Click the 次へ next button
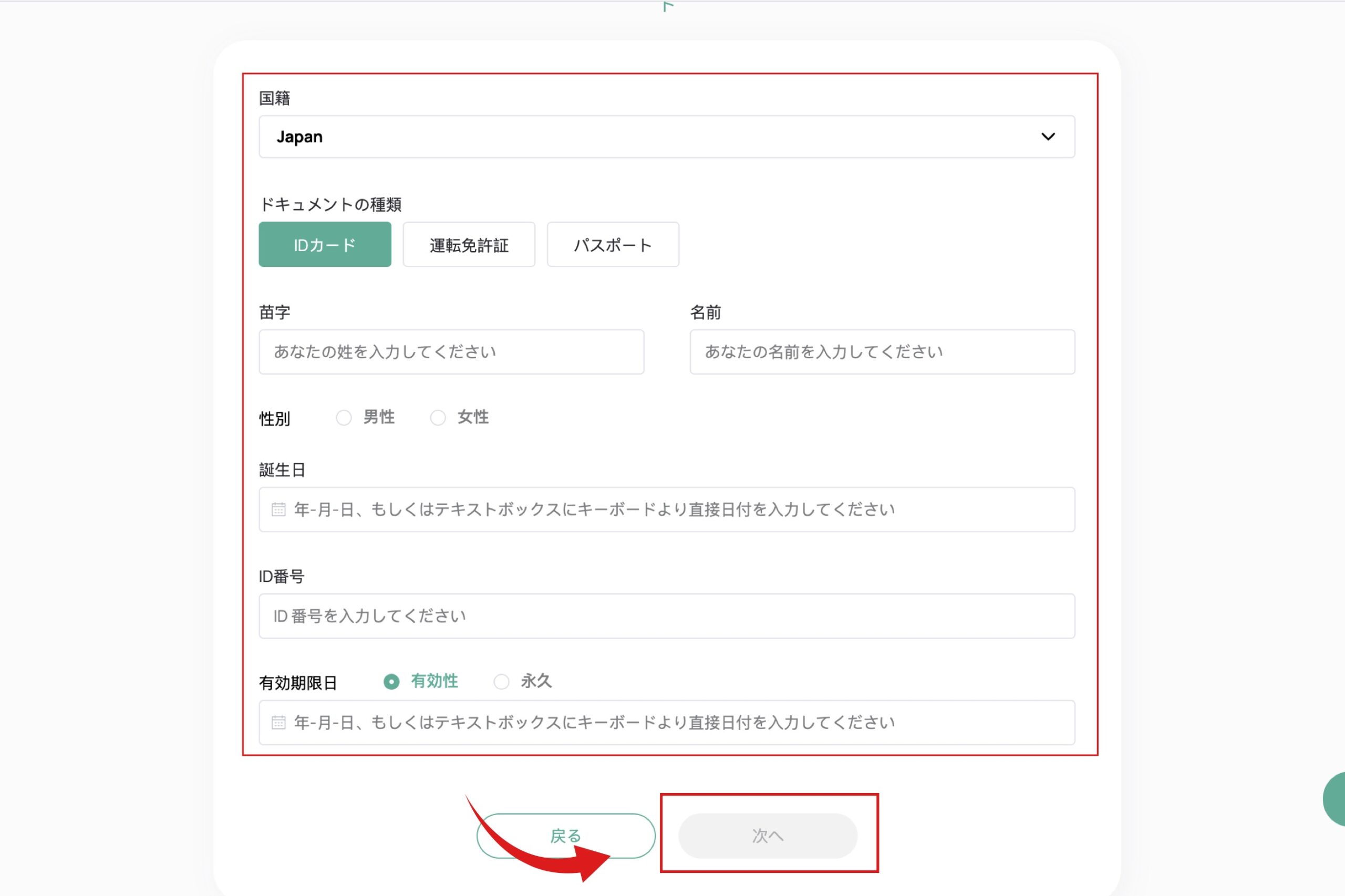Image resolution: width=1345 pixels, height=896 pixels. tap(767, 836)
